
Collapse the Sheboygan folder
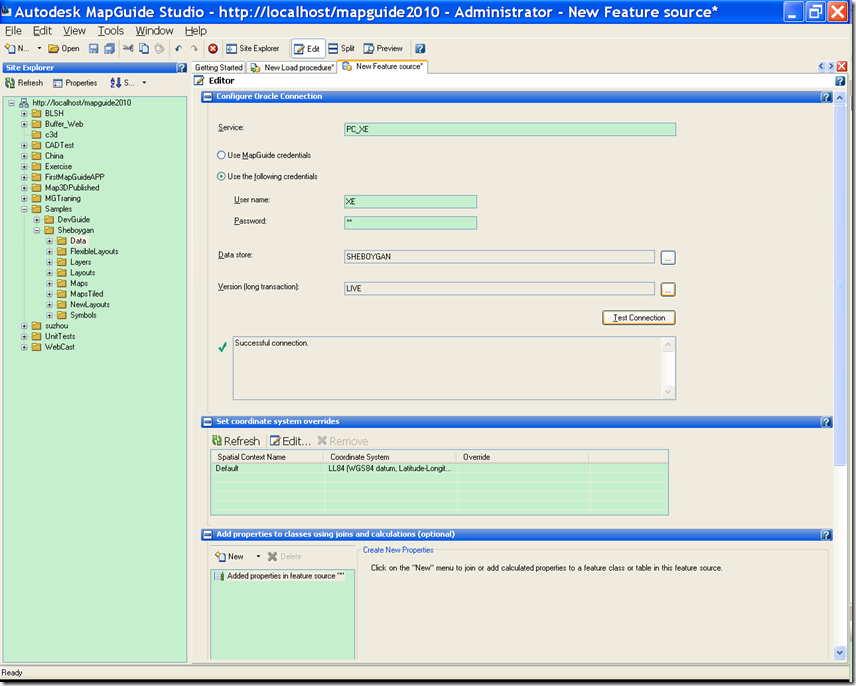pyautogui.click(x=37, y=230)
